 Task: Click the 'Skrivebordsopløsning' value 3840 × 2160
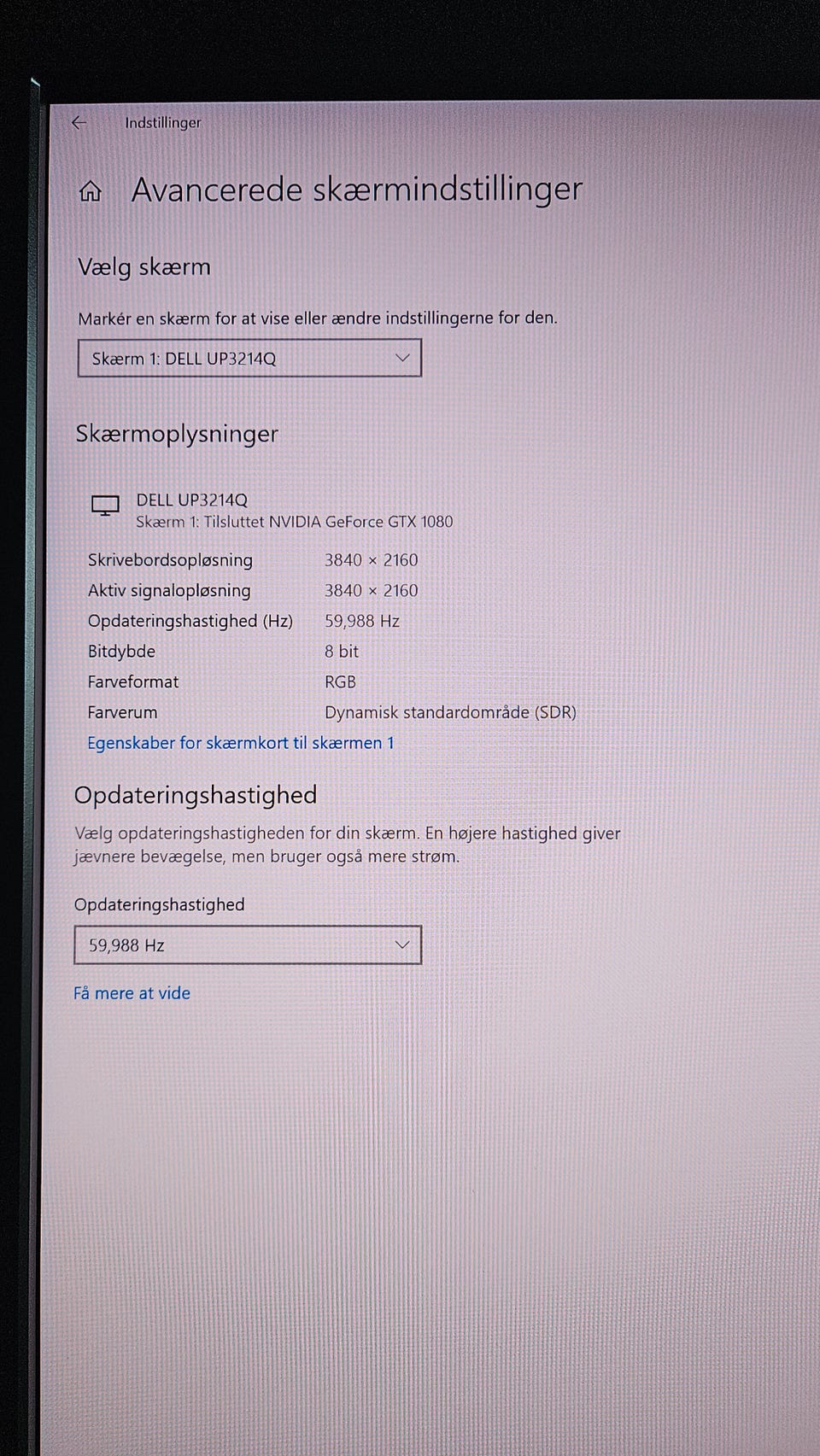pyautogui.click(x=372, y=560)
